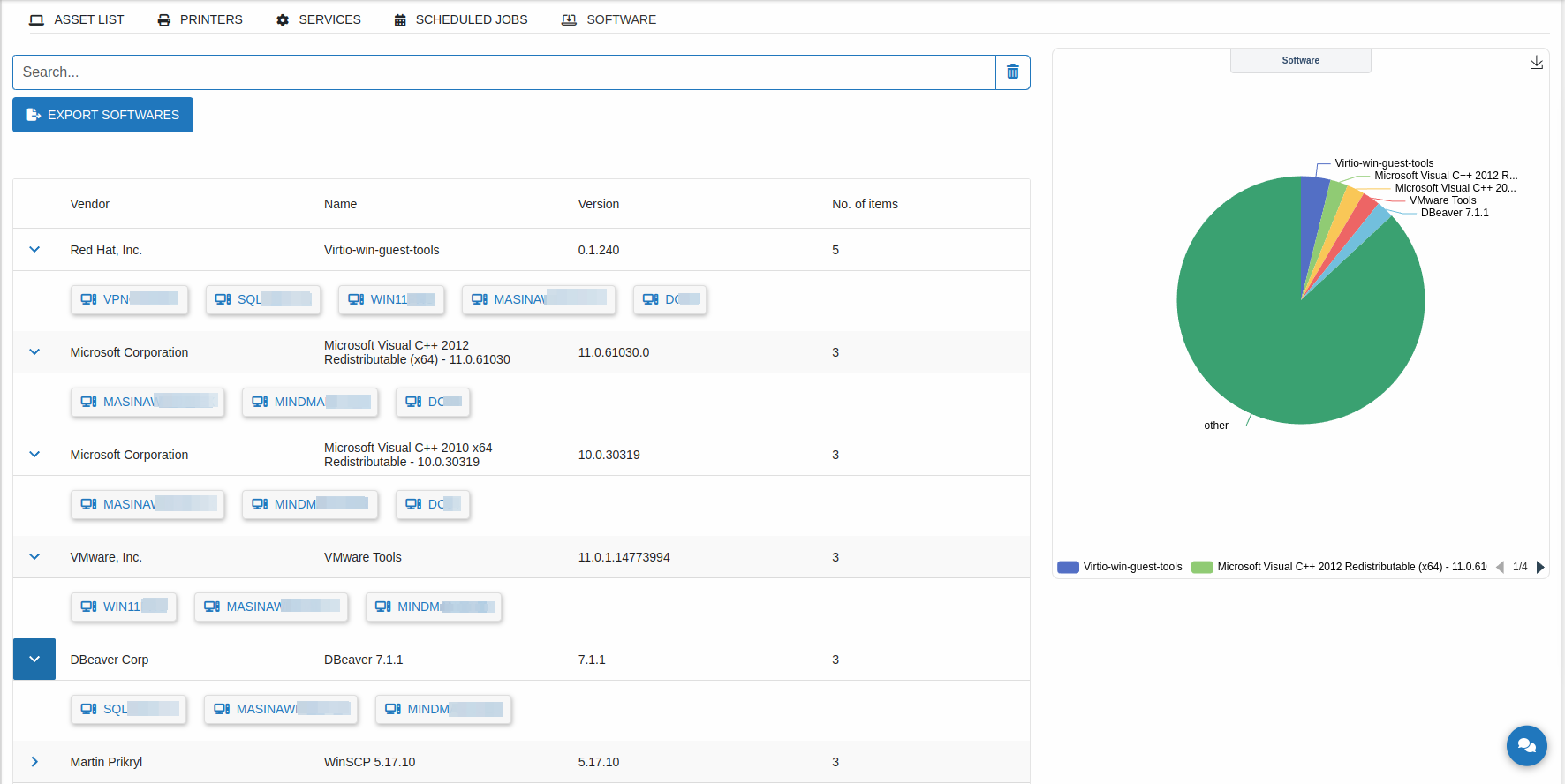Click the SQL computer chip under DBeaver 7.1.1
The image size is (1565, 784).
coord(129,709)
